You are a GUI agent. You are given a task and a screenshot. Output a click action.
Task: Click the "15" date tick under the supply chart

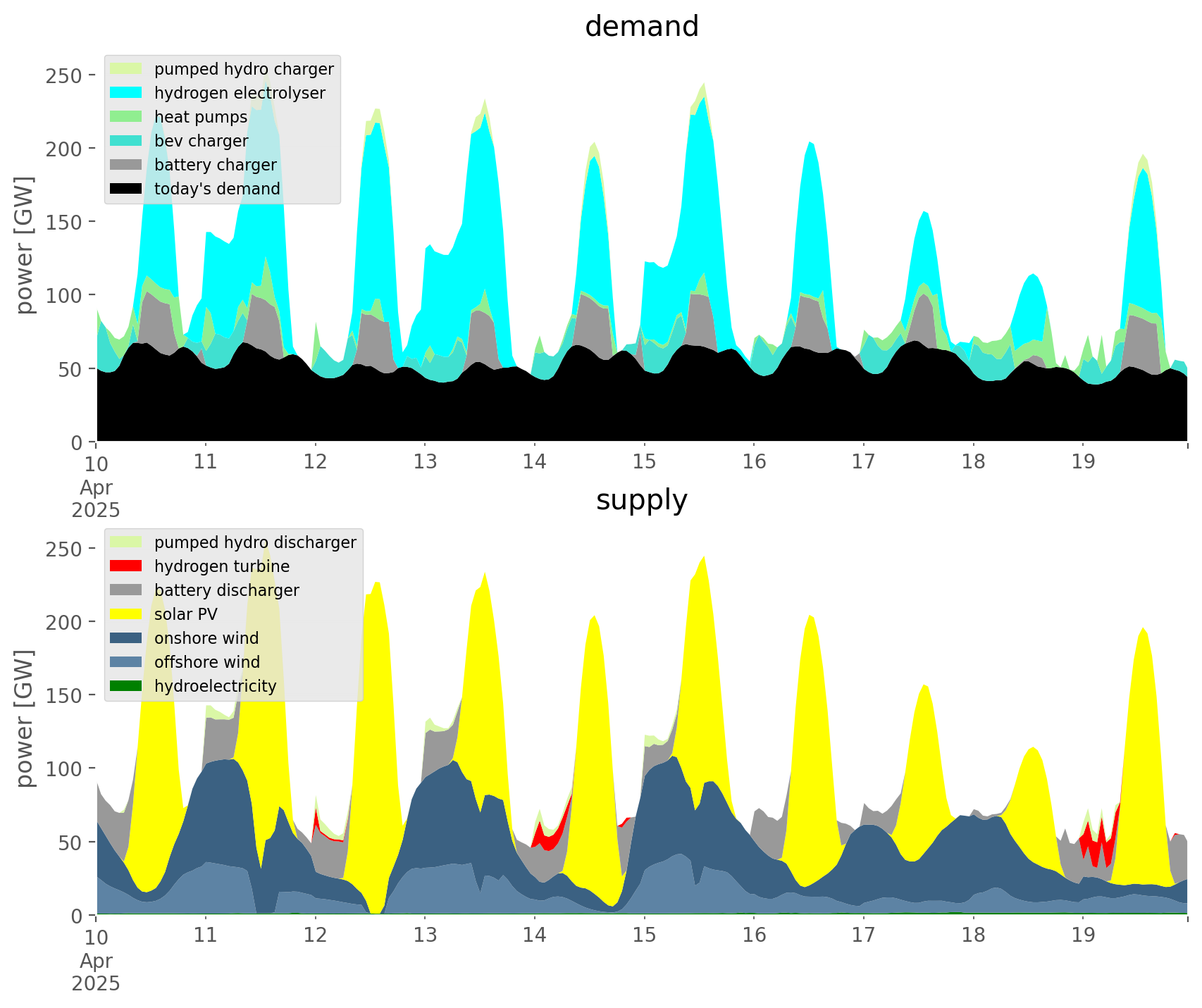click(644, 936)
